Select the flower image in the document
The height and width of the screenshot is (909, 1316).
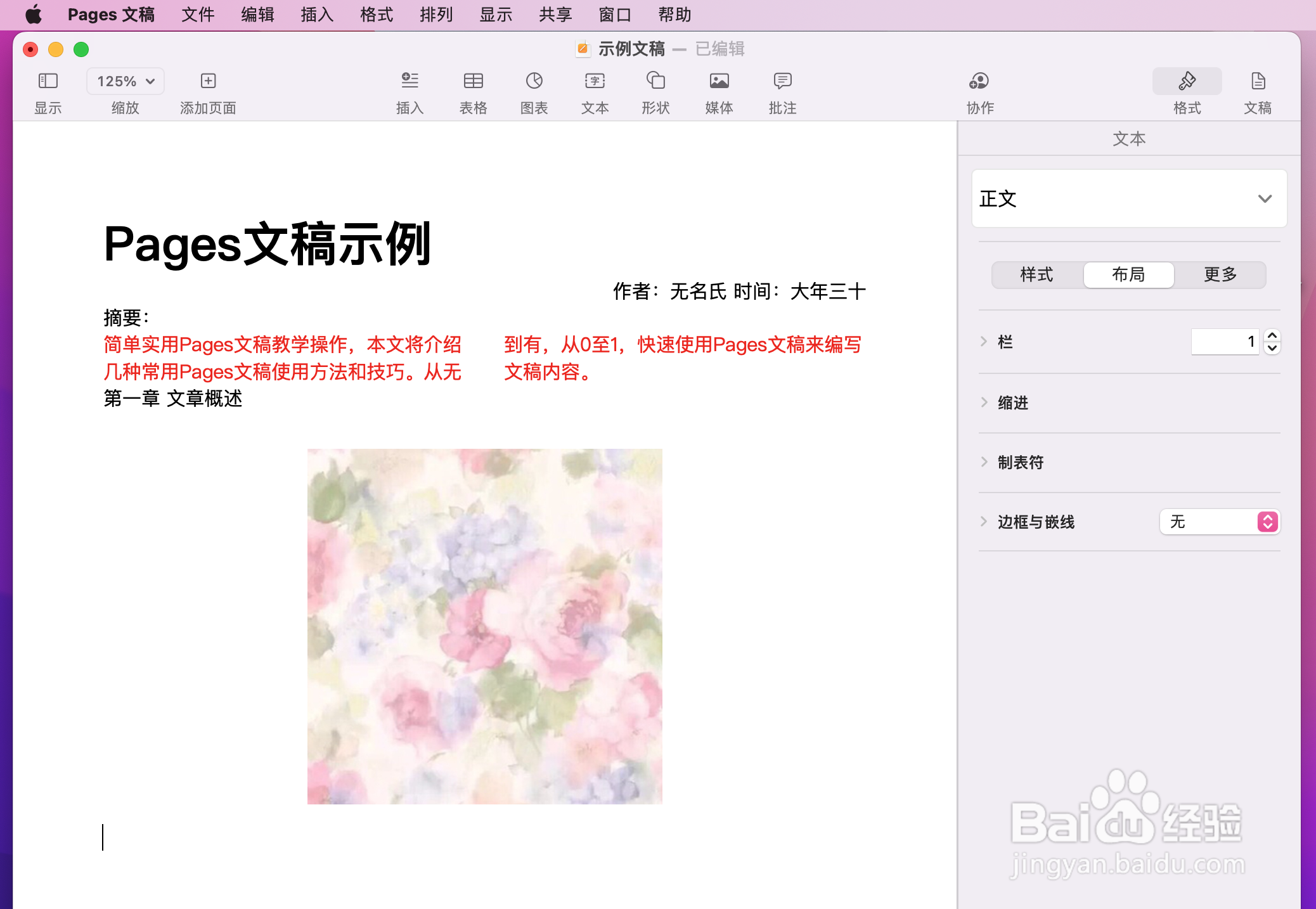485,626
